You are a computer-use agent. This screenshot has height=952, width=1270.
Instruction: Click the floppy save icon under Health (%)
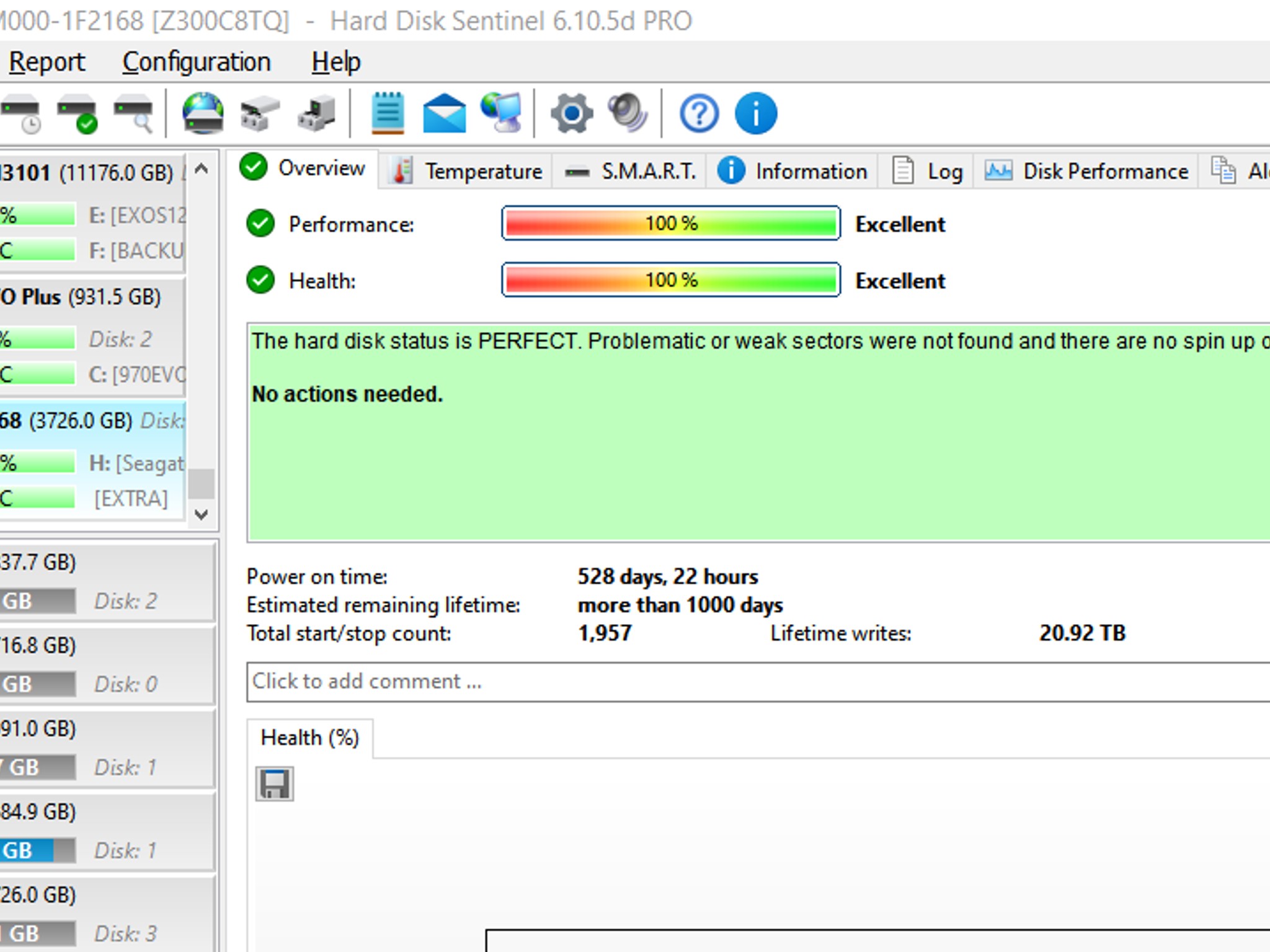[x=275, y=784]
